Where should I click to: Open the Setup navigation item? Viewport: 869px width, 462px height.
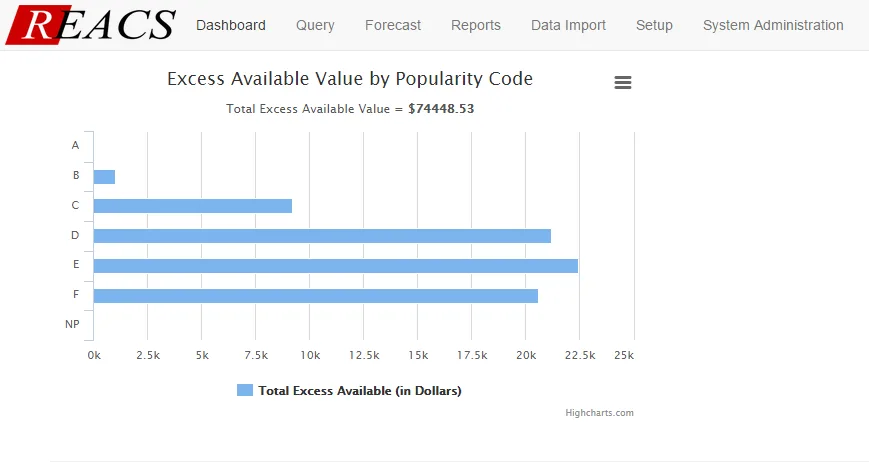point(654,25)
